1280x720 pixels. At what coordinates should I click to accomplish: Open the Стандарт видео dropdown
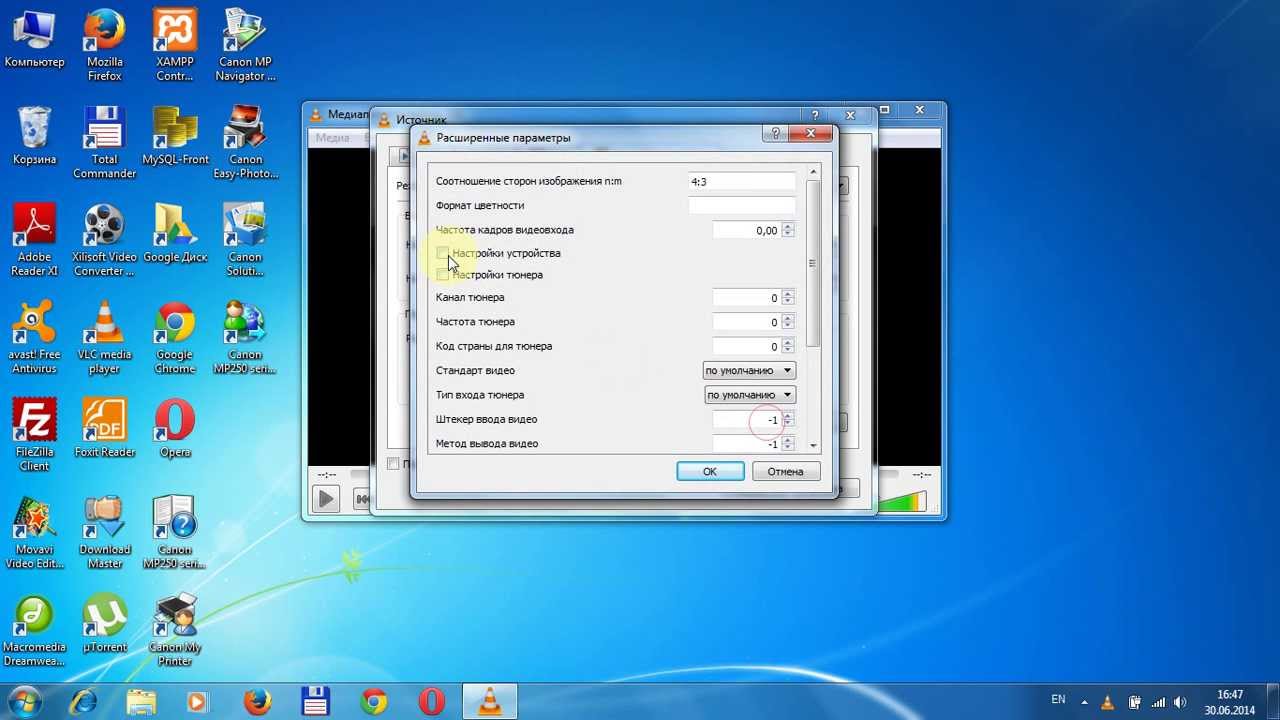click(x=749, y=371)
